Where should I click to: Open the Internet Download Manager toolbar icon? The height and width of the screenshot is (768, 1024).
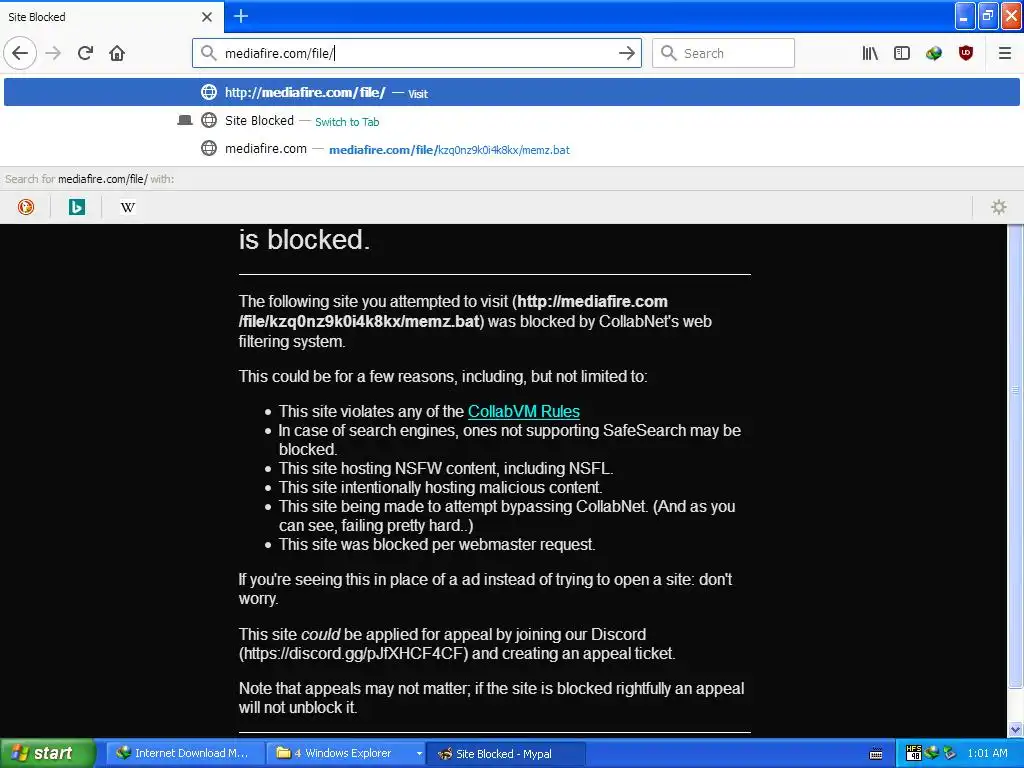click(x=934, y=53)
